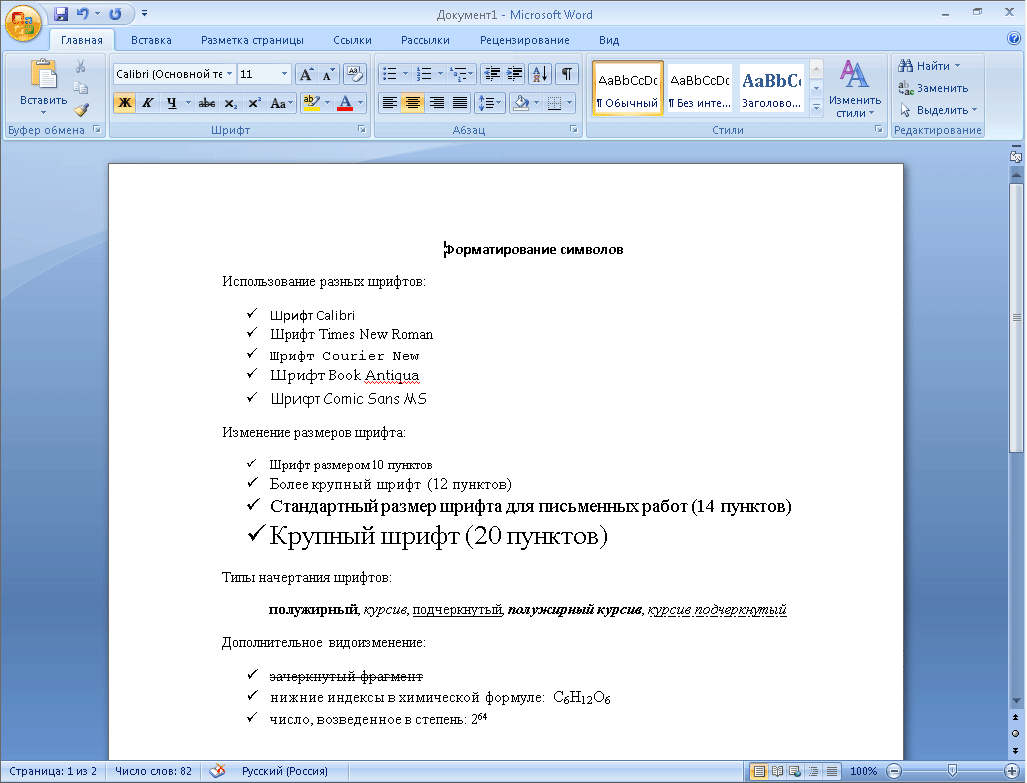
Task: Justify paragraph text
Action: (460, 103)
